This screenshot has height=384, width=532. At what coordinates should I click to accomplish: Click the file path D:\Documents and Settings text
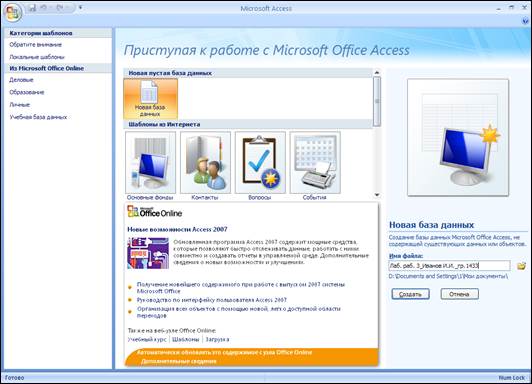coord(448,276)
